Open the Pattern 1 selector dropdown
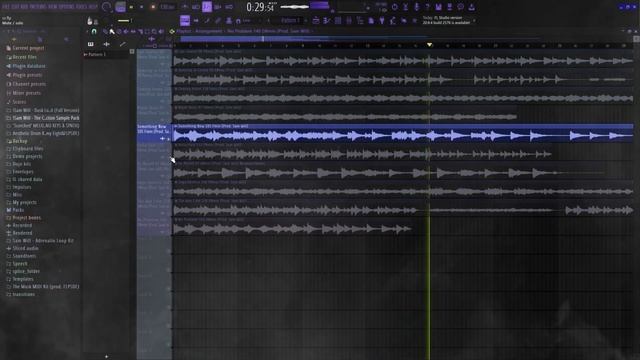 291,20
